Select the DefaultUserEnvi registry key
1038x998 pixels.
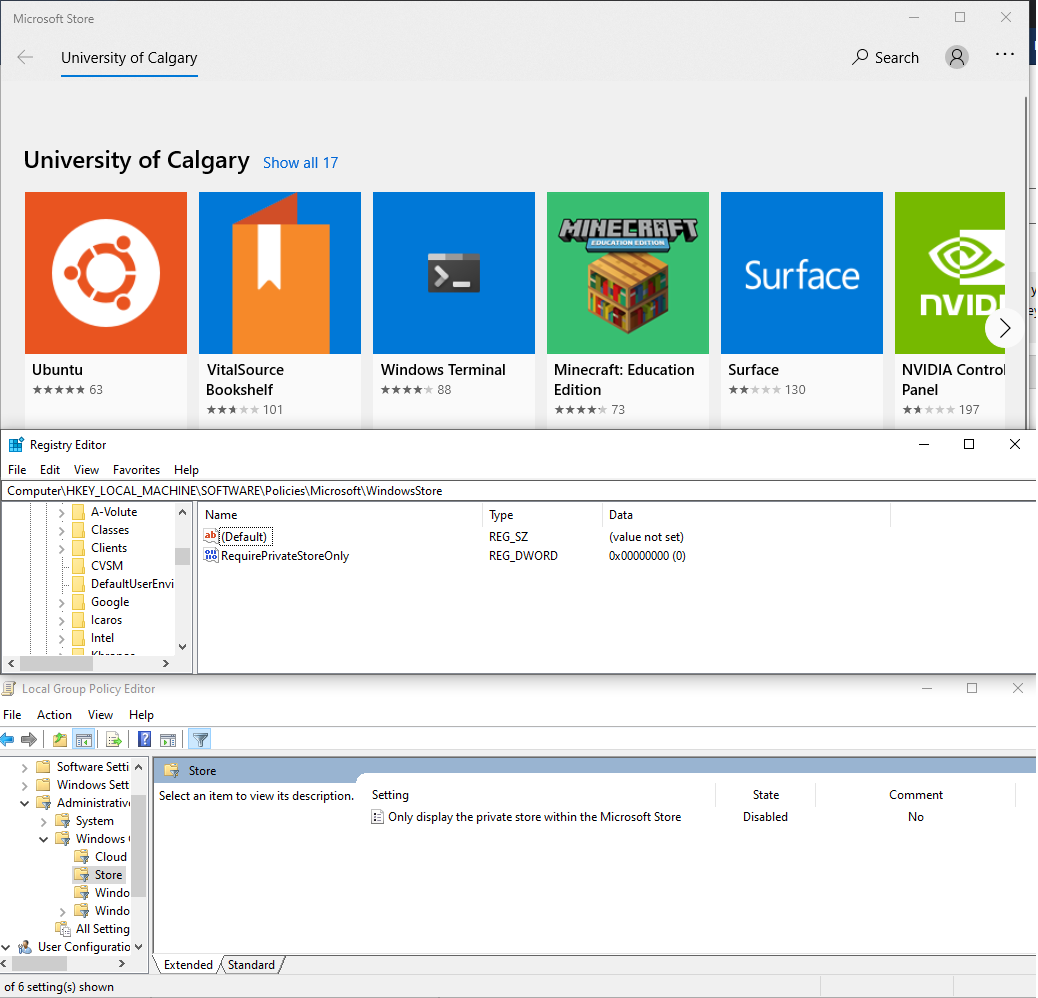tap(123, 584)
